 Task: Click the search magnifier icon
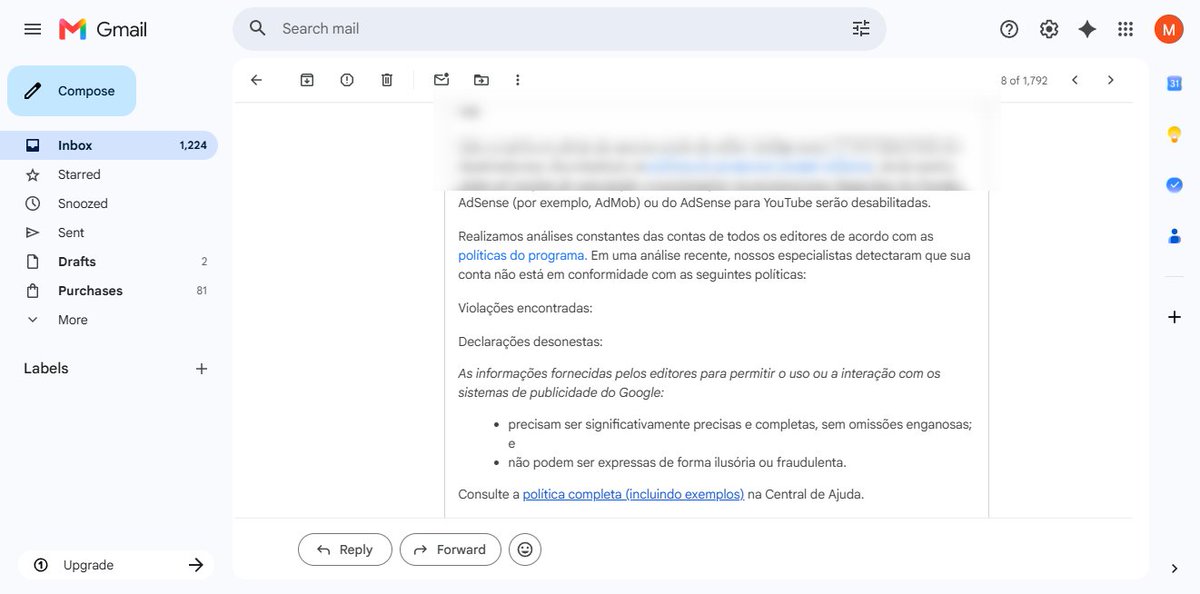[258, 28]
